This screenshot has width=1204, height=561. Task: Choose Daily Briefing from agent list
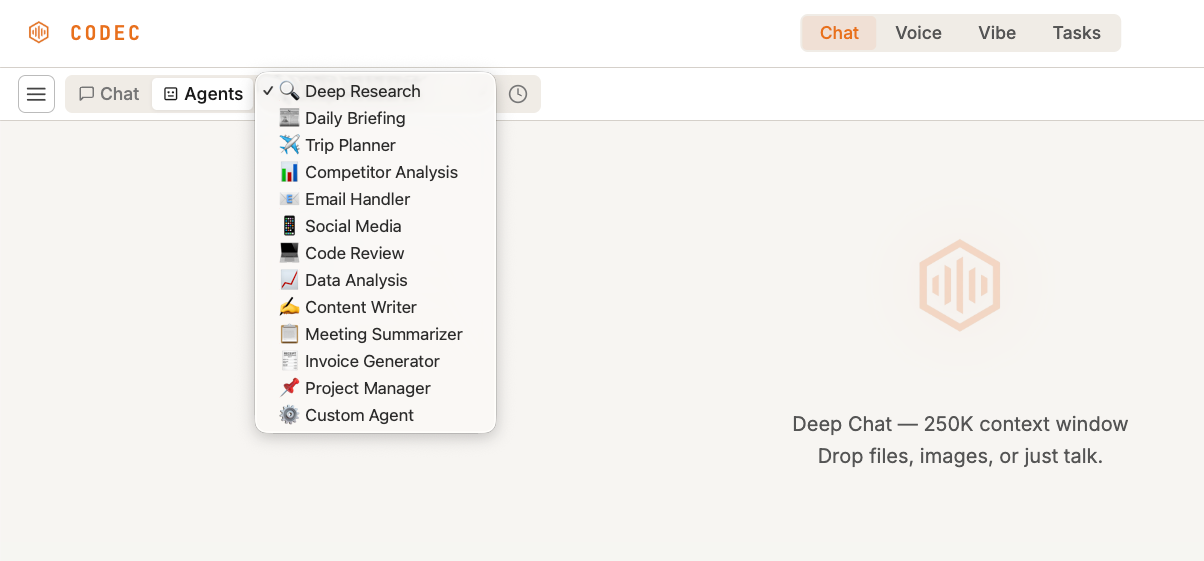click(375, 118)
